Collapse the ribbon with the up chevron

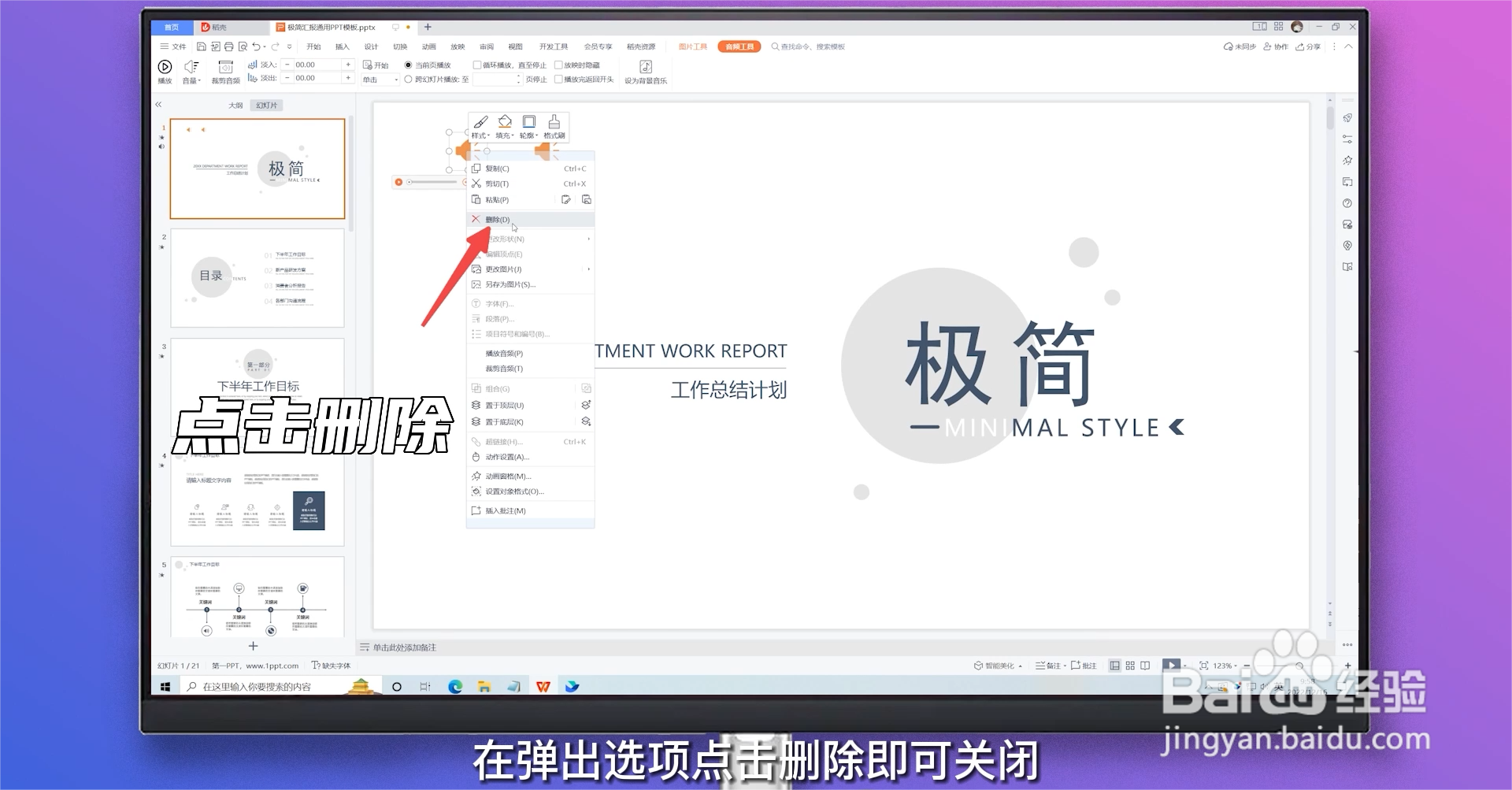[1348, 46]
